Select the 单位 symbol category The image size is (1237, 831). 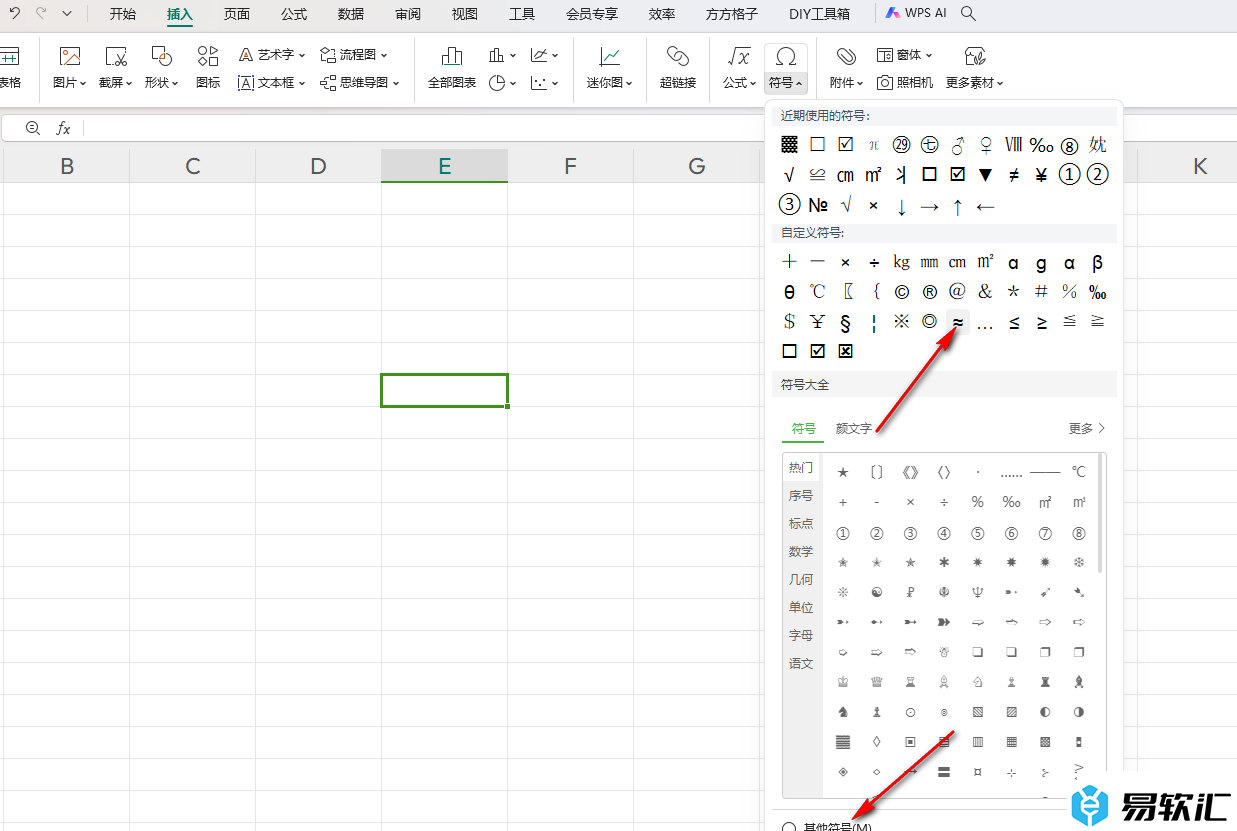click(x=801, y=607)
